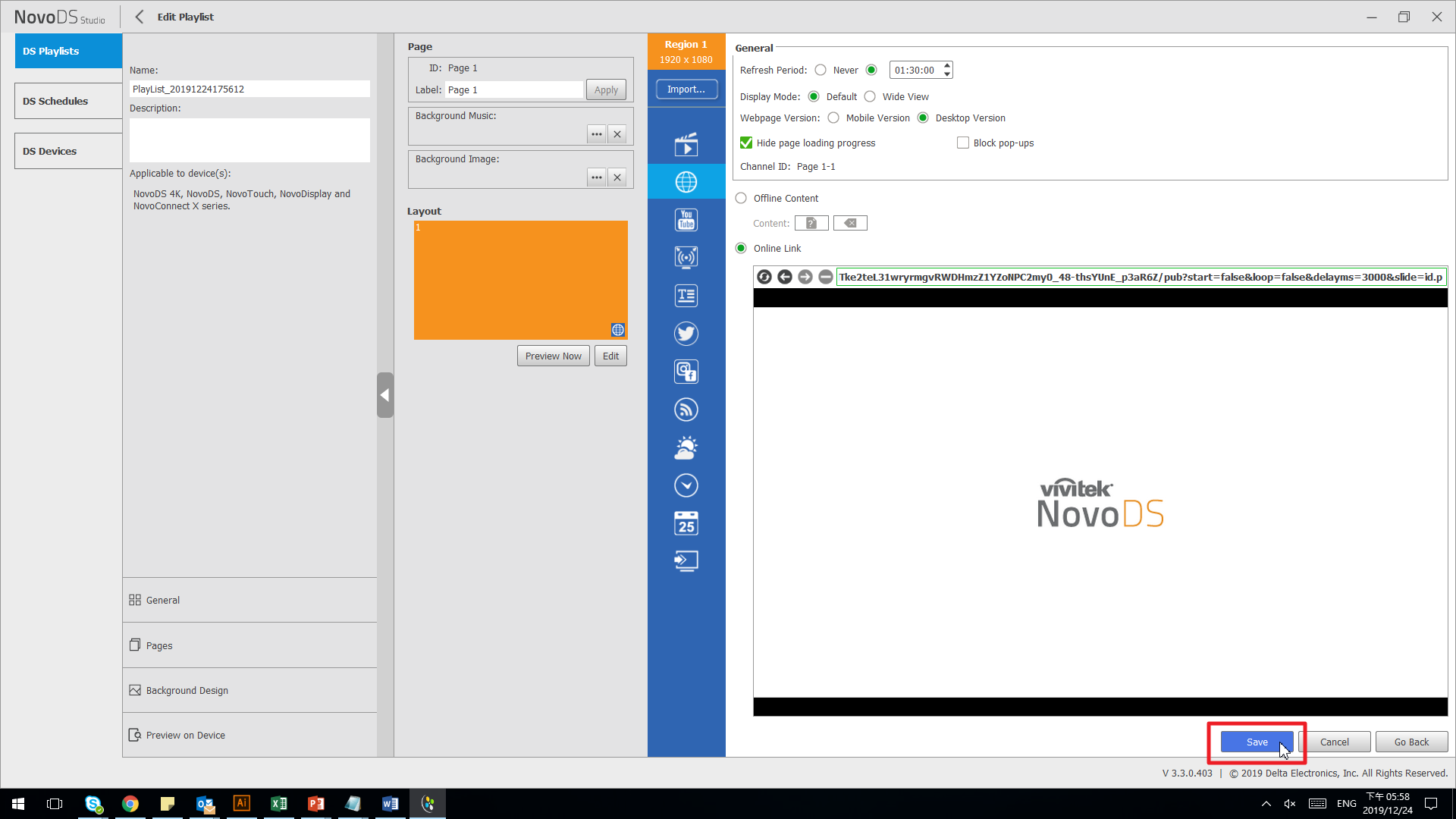Enable Block pop-ups checkbox
Screen dimensions: 1456x819
pyautogui.click(x=963, y=143)
